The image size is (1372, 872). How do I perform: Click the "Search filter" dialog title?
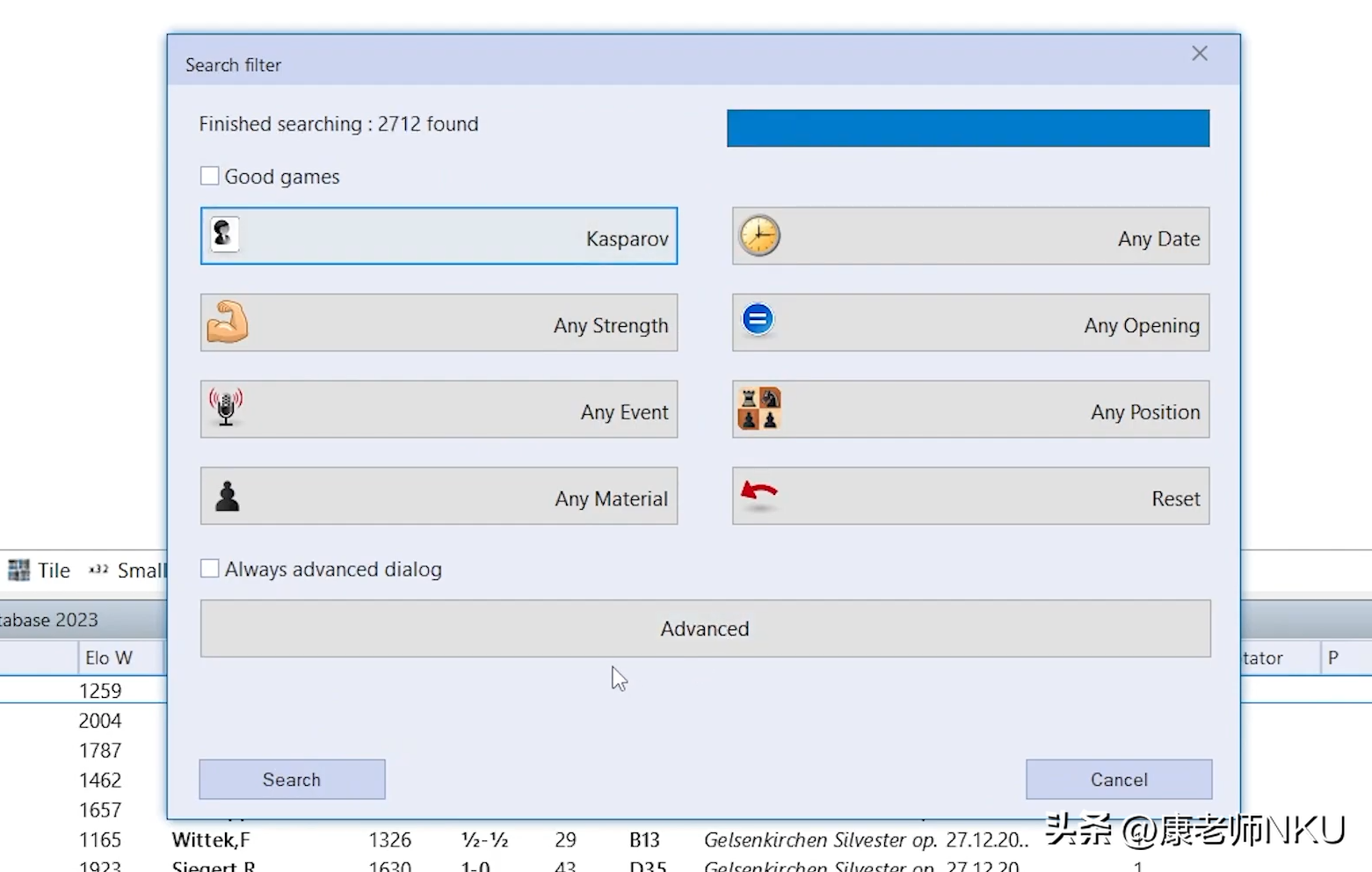coord(233,65)
